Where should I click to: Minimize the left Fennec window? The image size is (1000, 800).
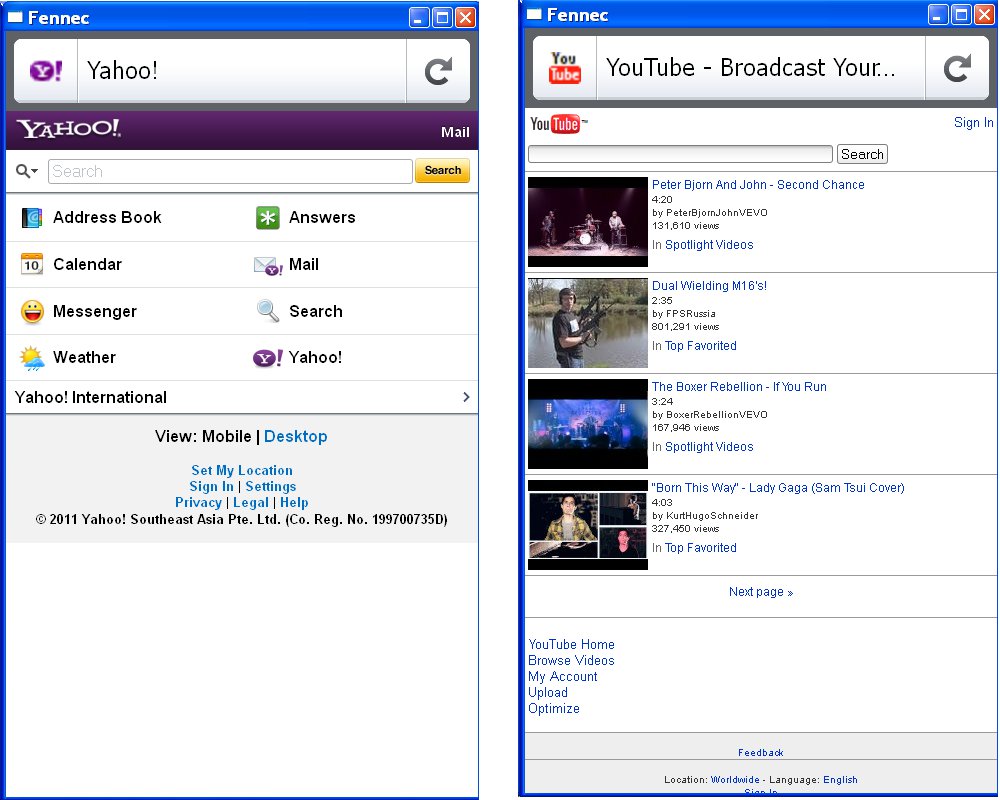(x=419, y=18)
